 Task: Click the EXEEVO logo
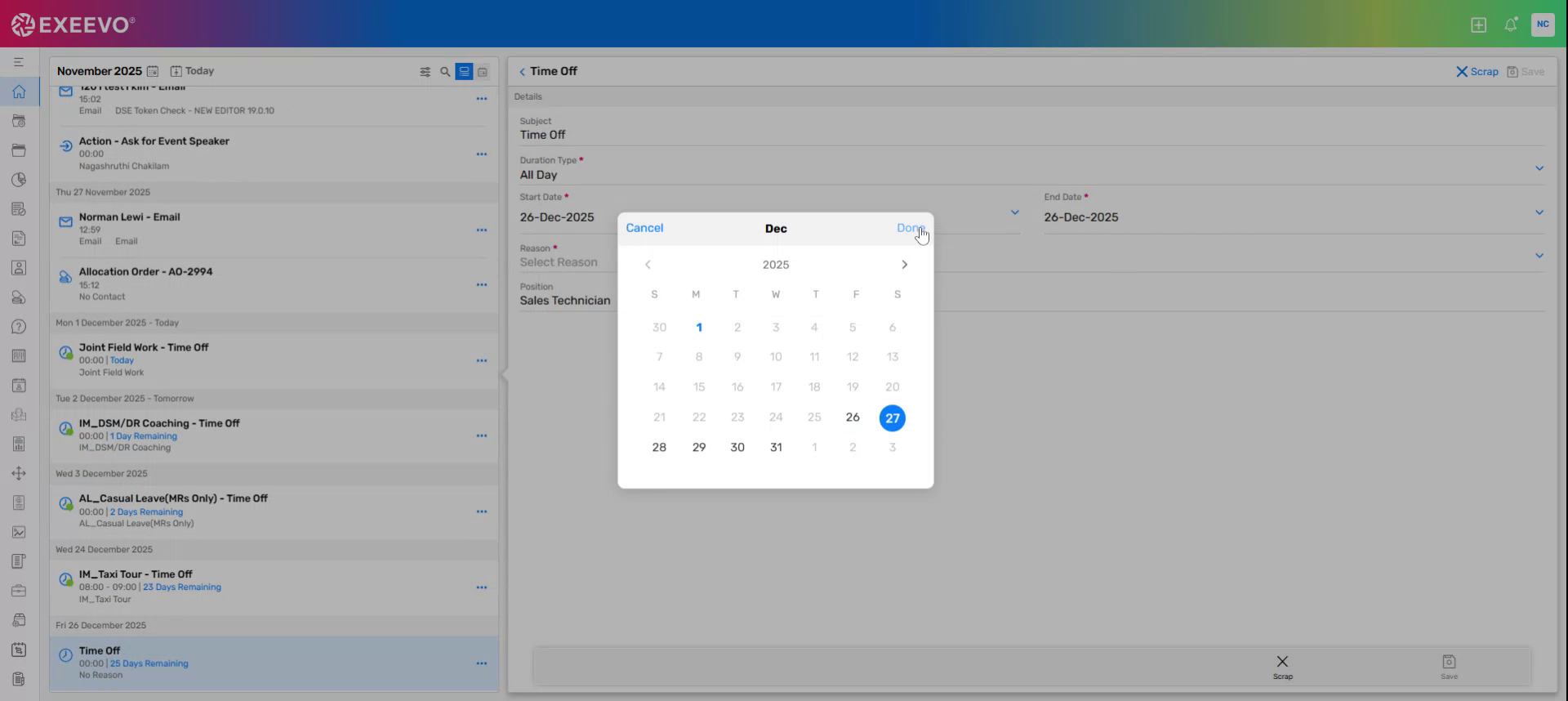[x=73, y=25]
